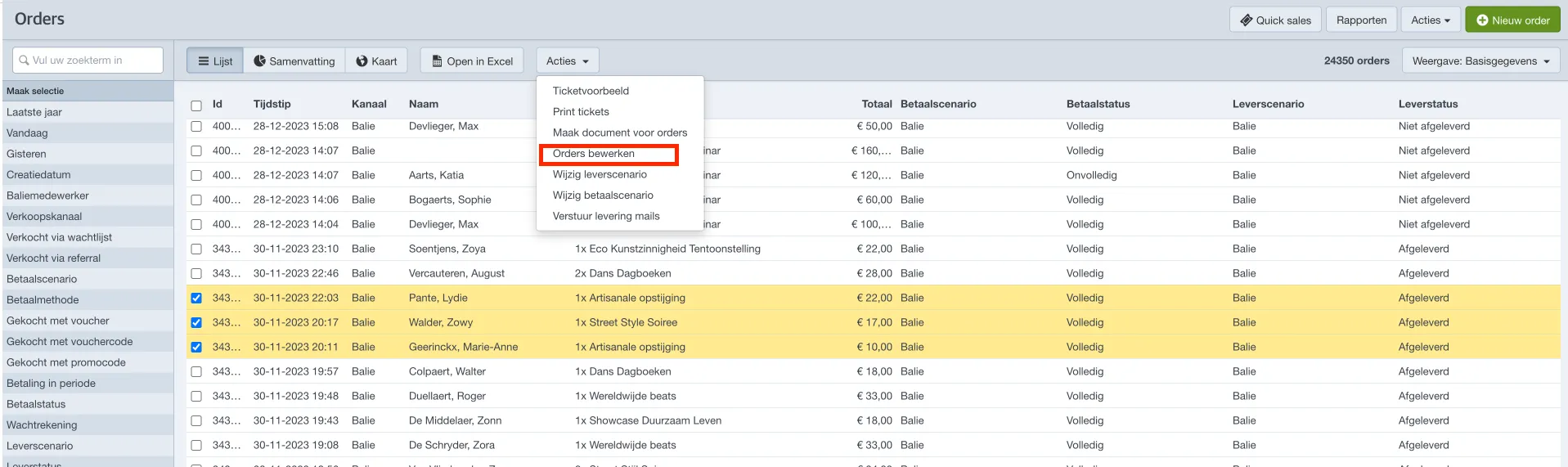Click the list icon on Lijst
1568x467 pixels.
(203, 61)
